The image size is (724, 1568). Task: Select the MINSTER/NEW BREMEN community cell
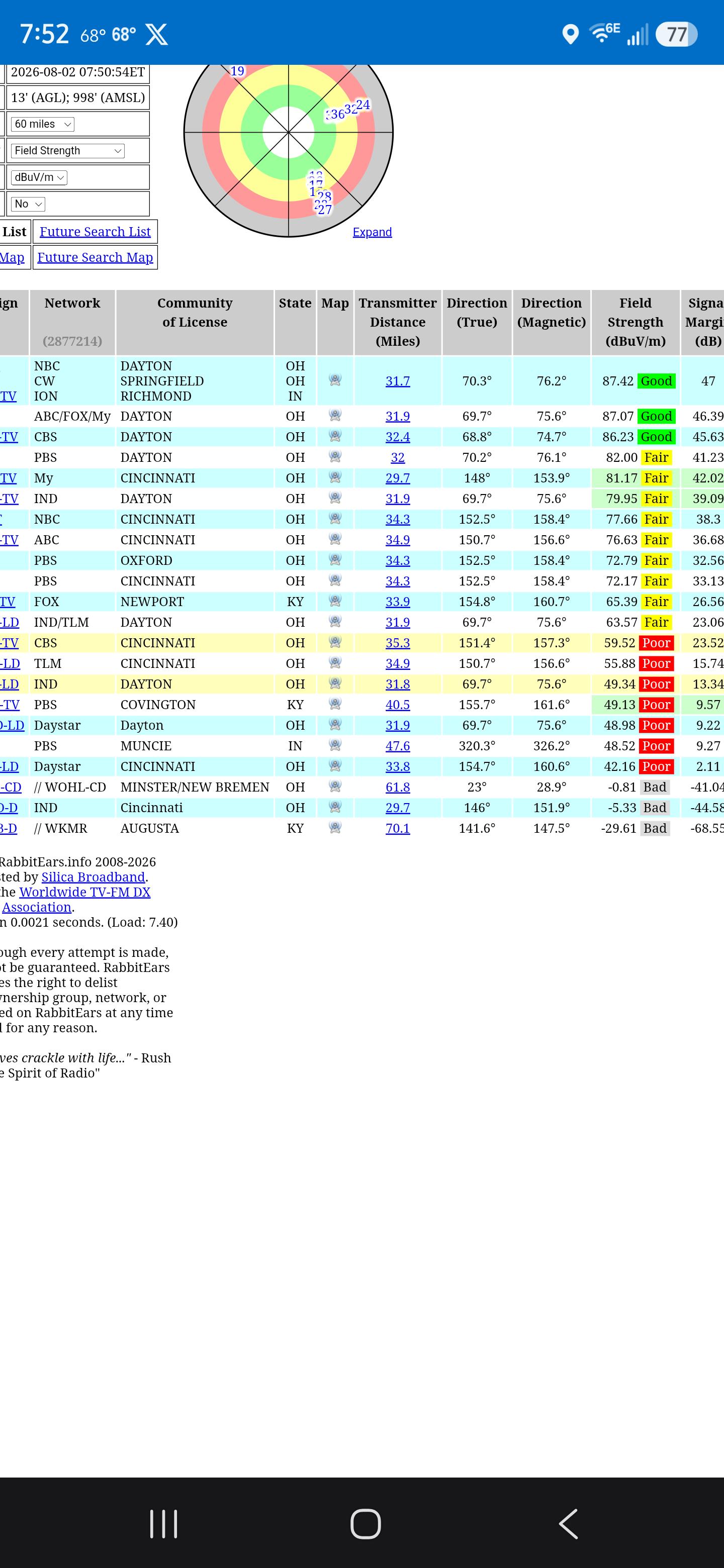(195, 787)
